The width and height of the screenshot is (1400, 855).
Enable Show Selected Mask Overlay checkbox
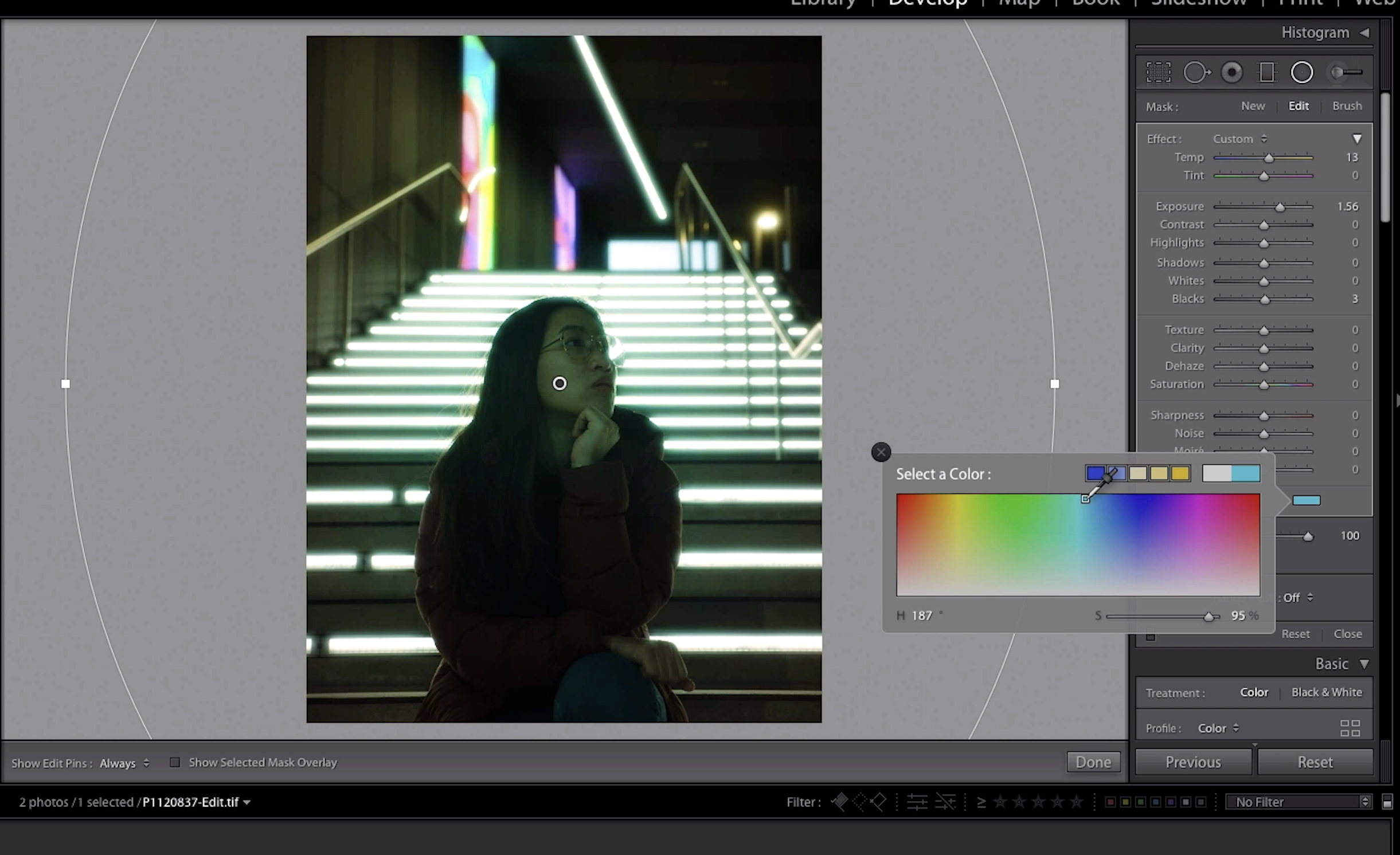175,762
